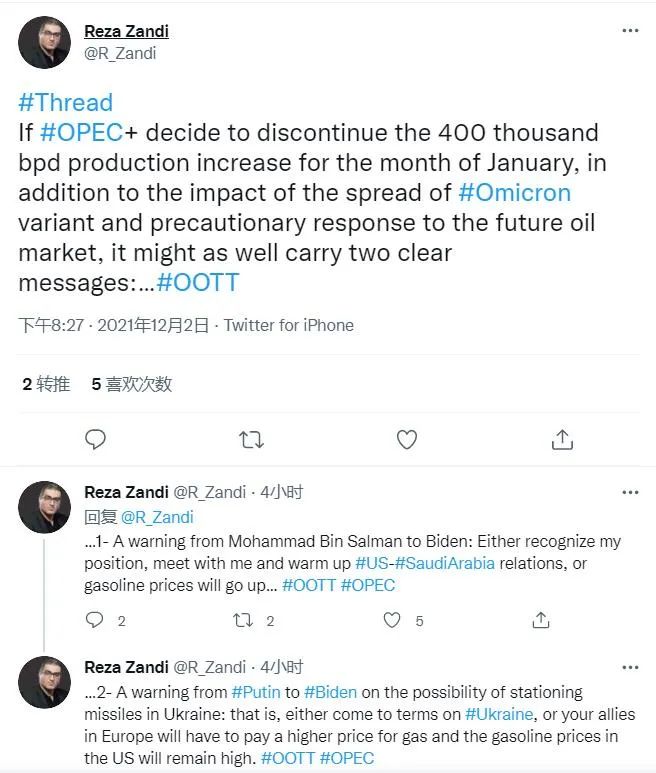Click the Twitter for iPhone source link

pyautogui.click(x=288, y=325)
